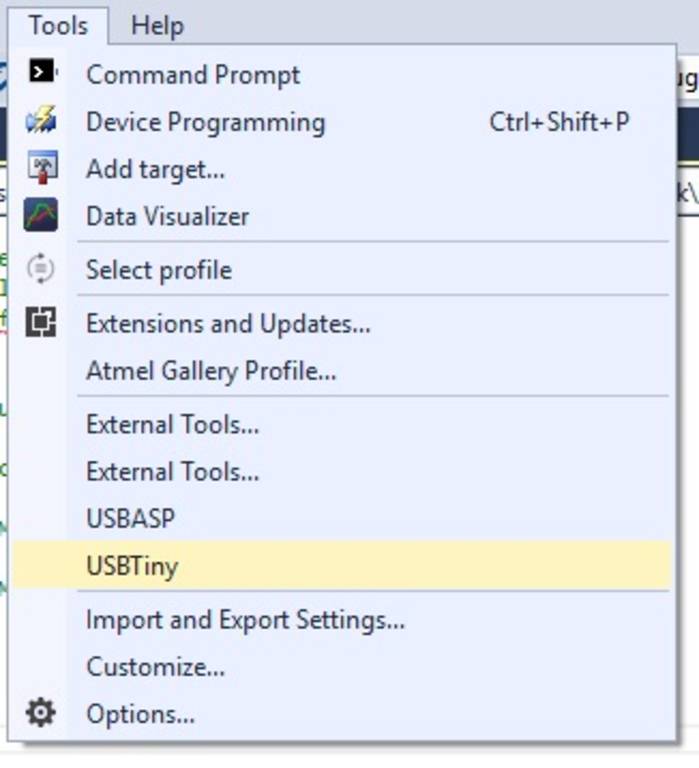Close the open Tools menu header

tap(57, 25)
